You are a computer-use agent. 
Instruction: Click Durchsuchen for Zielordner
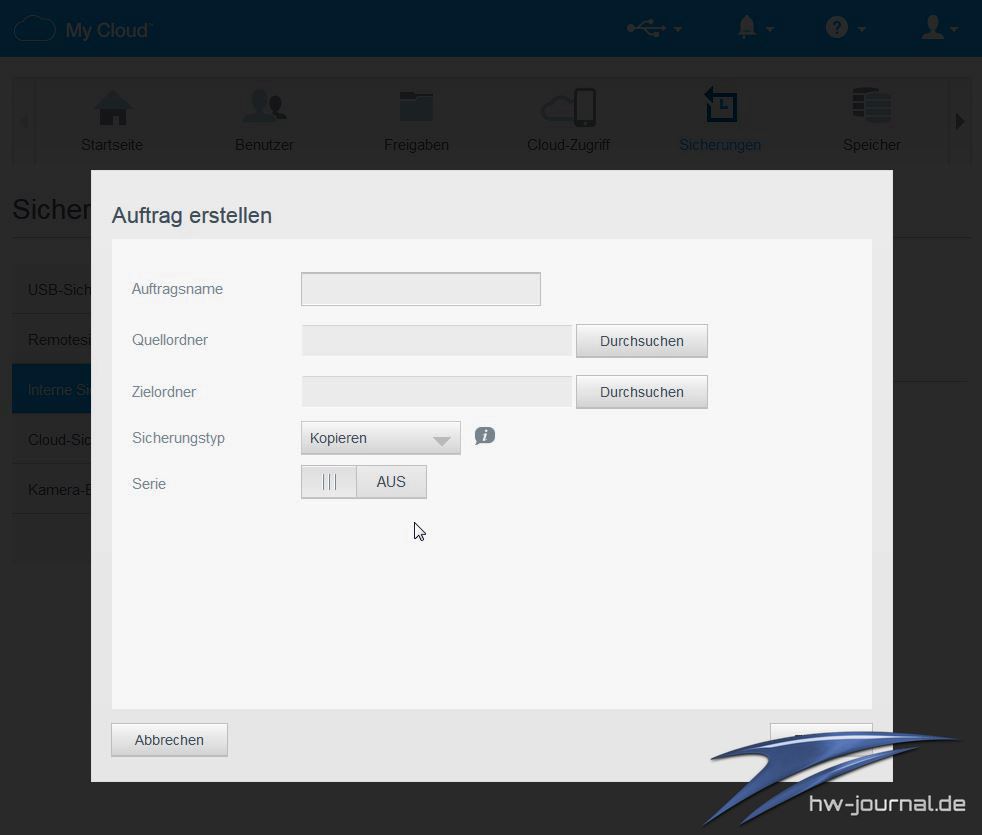coord(641,392)
